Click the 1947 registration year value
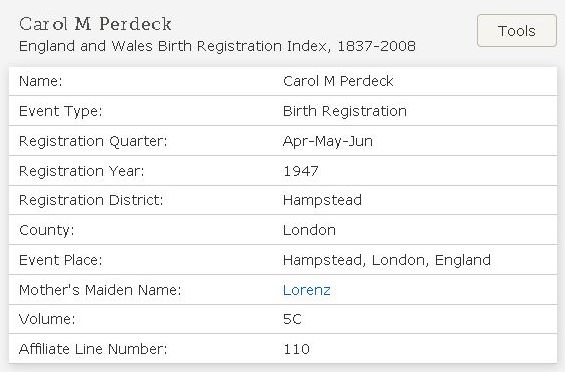 pos(301,171)
